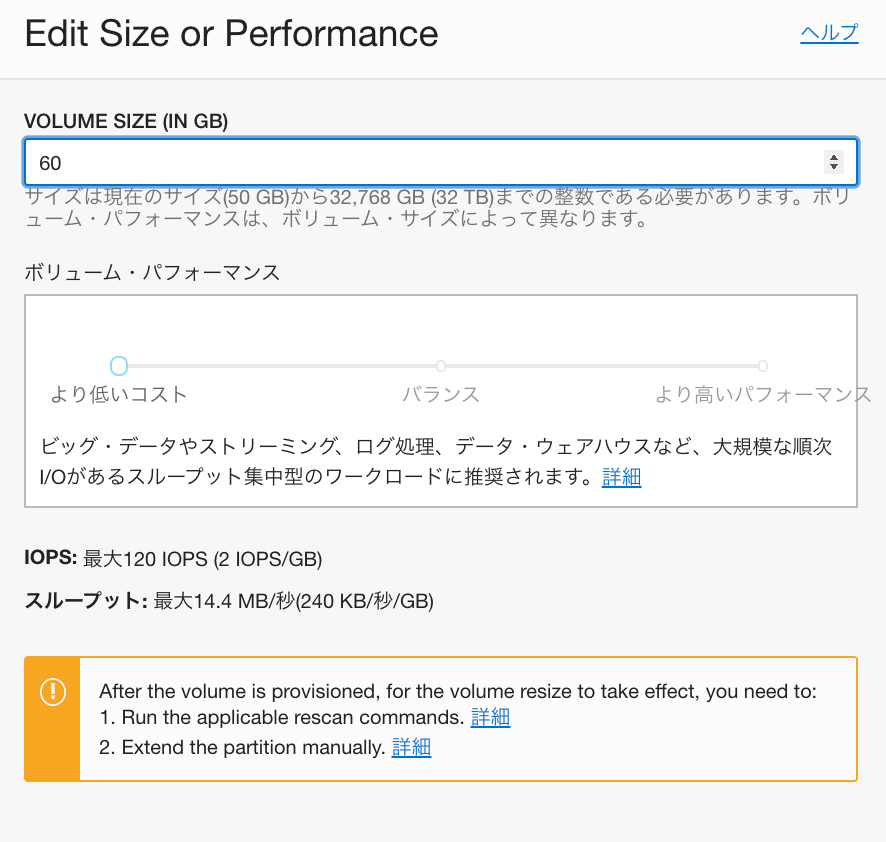Screen dimensions: 886x842
Task: Click the IOPS value text
Action: point(202,559)
